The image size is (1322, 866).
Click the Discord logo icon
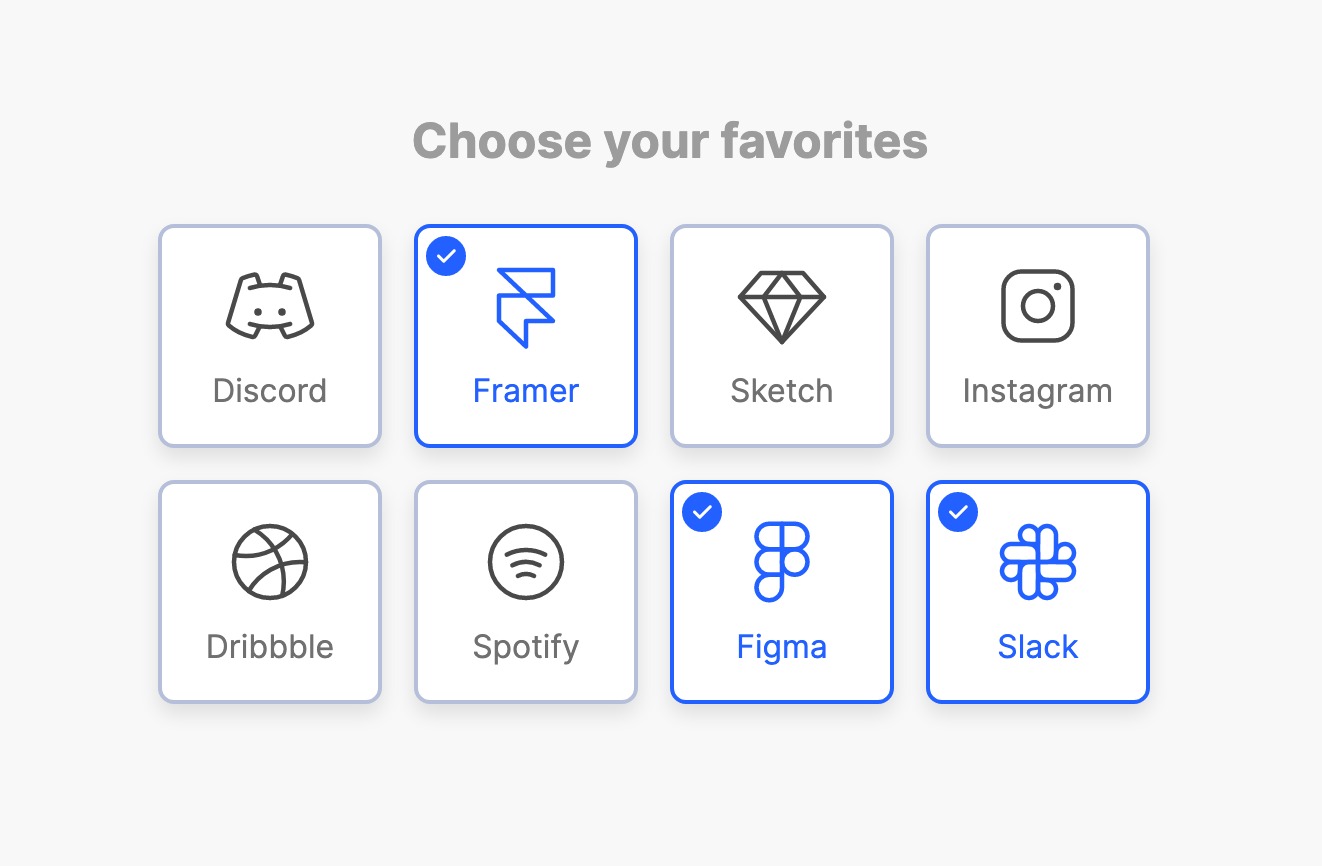point(270,305)
